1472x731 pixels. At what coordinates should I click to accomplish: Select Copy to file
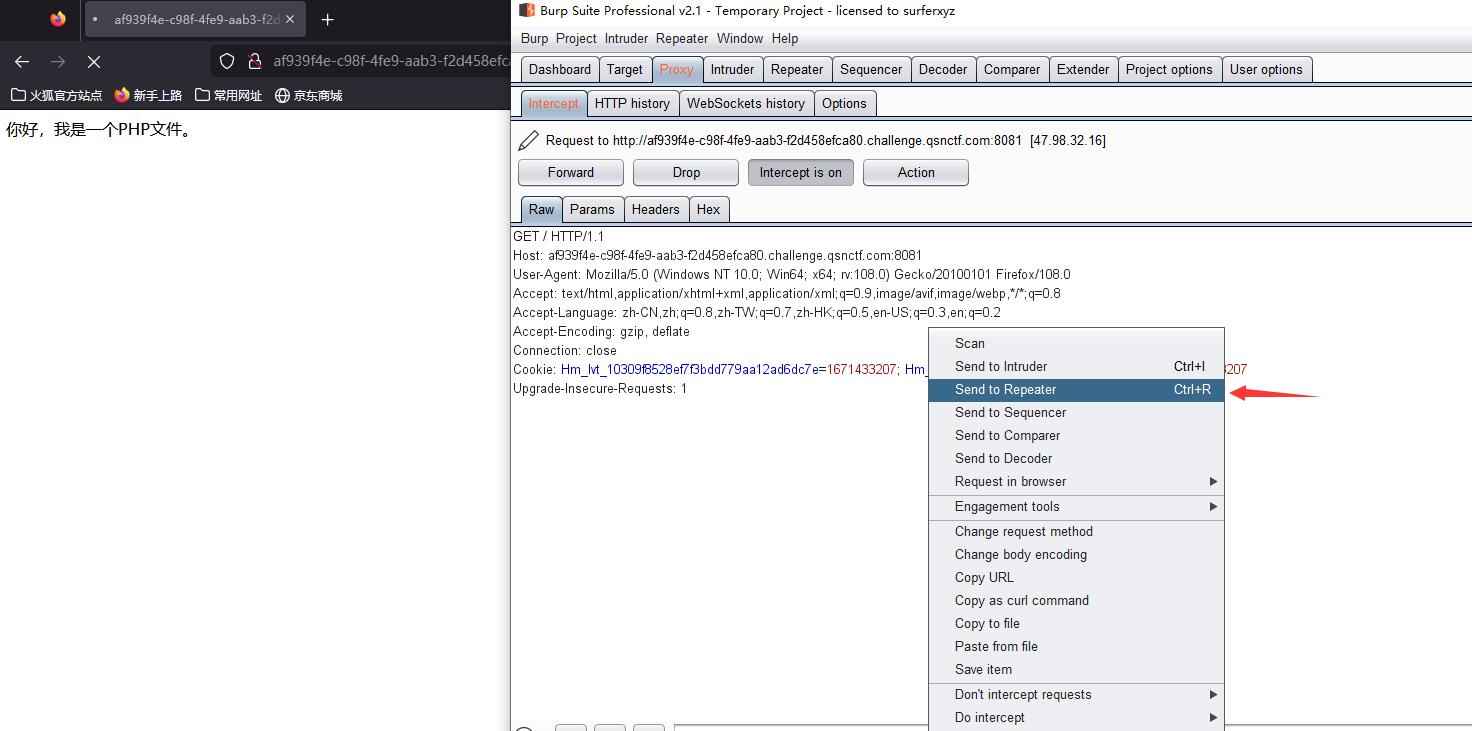pyautogui.click(x=1076, y=623)
